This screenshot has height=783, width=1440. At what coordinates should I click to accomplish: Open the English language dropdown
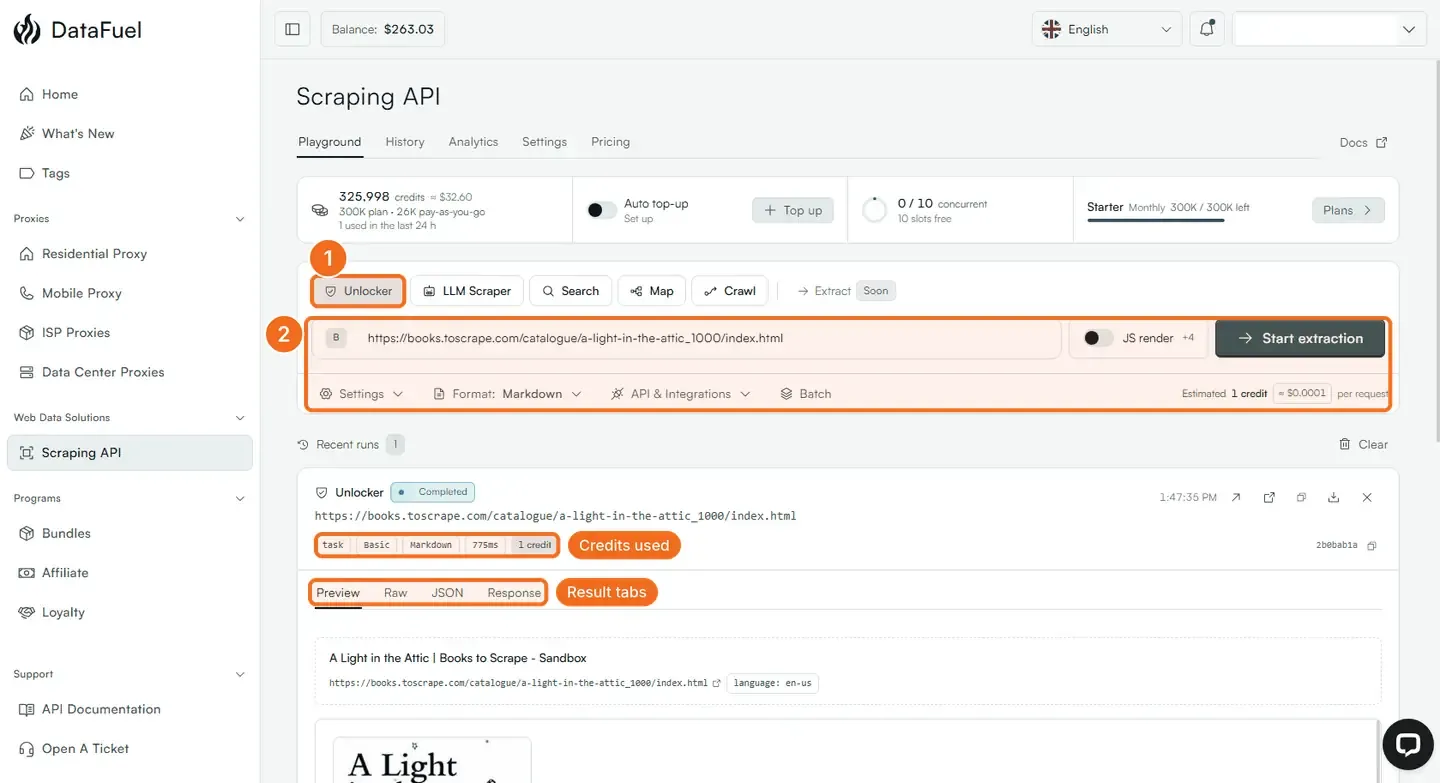coord(1107,29)
